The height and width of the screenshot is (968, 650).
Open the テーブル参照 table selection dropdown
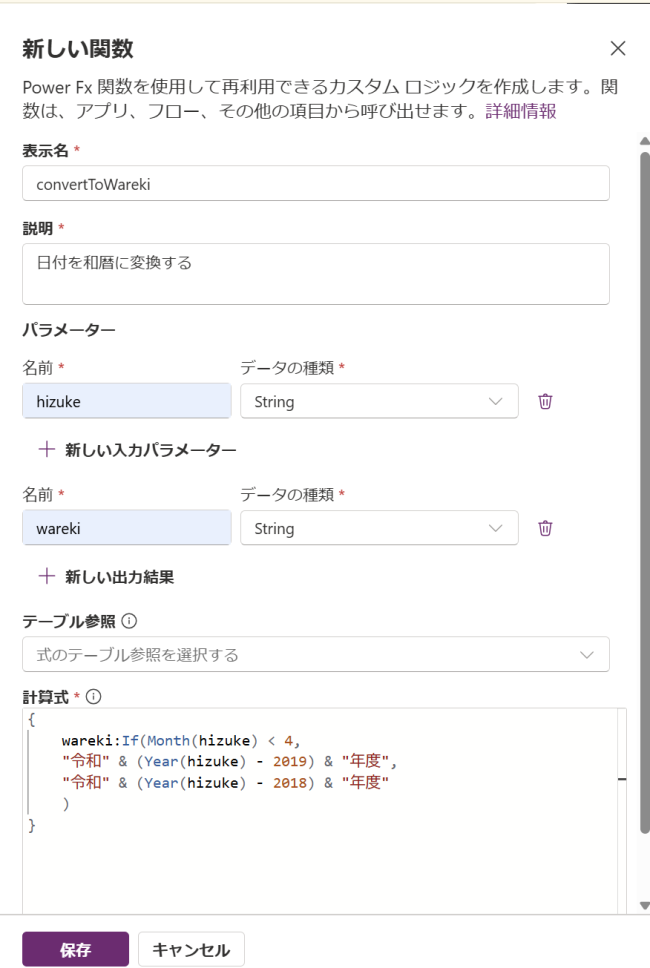[x=315, y=655]
